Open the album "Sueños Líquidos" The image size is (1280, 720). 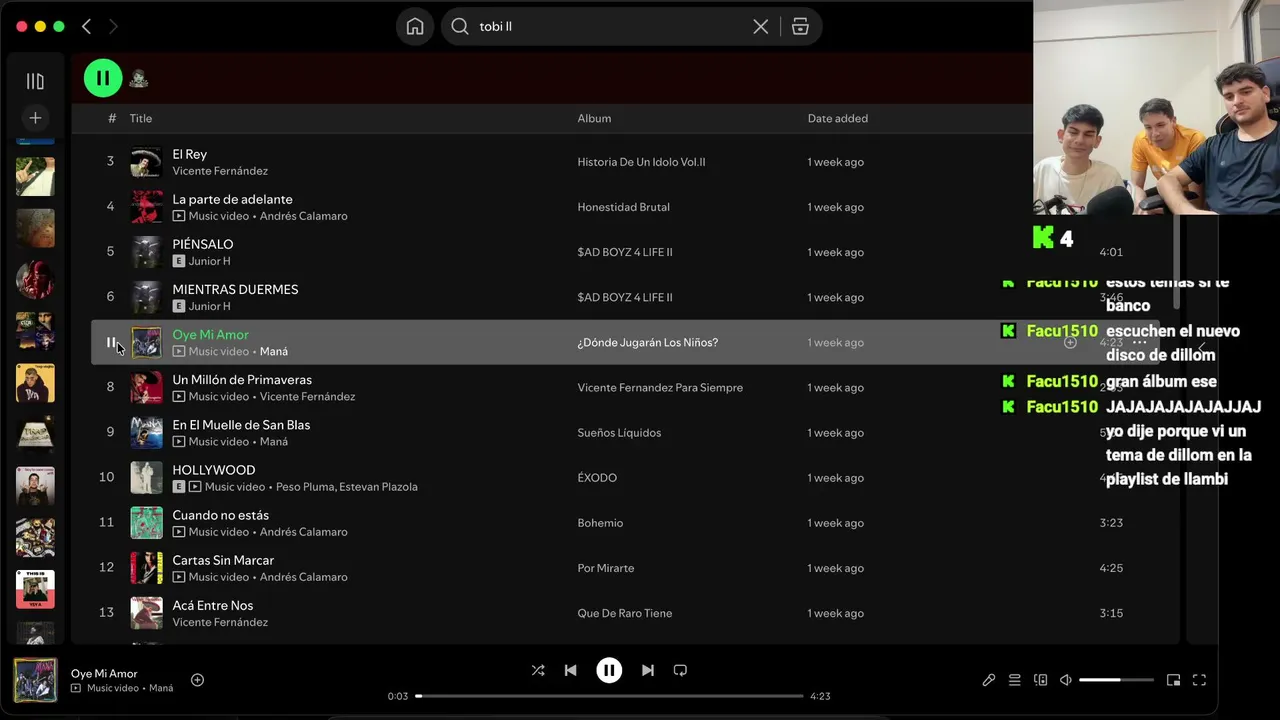pyautogui.click(x=619, y=433)
